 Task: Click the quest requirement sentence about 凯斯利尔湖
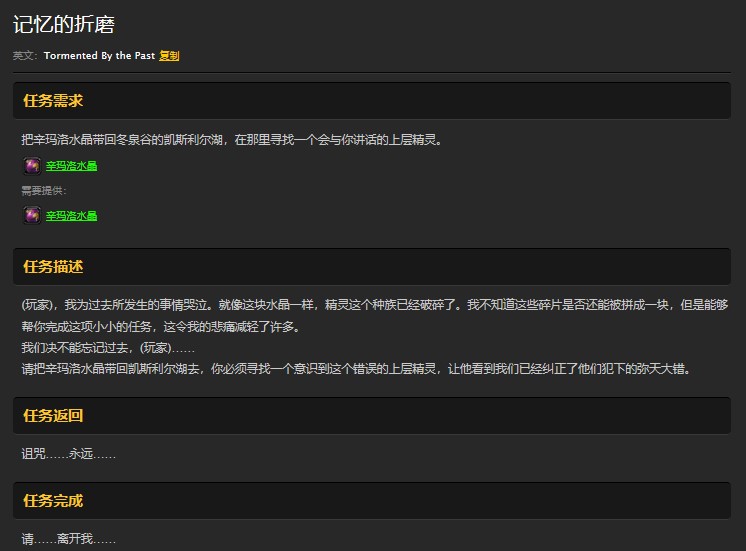[231, 140]
